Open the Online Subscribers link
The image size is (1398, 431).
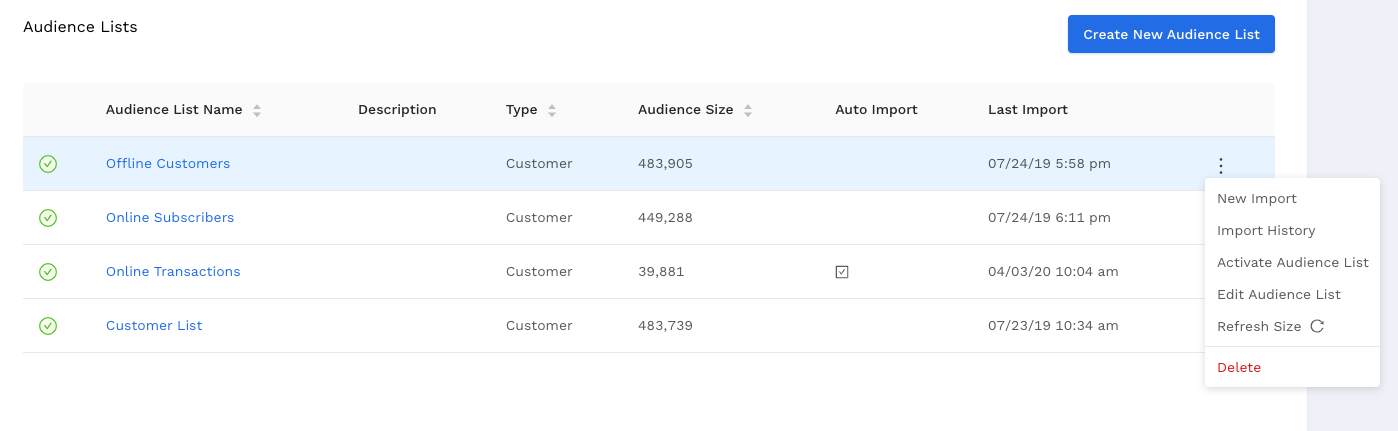170,218
